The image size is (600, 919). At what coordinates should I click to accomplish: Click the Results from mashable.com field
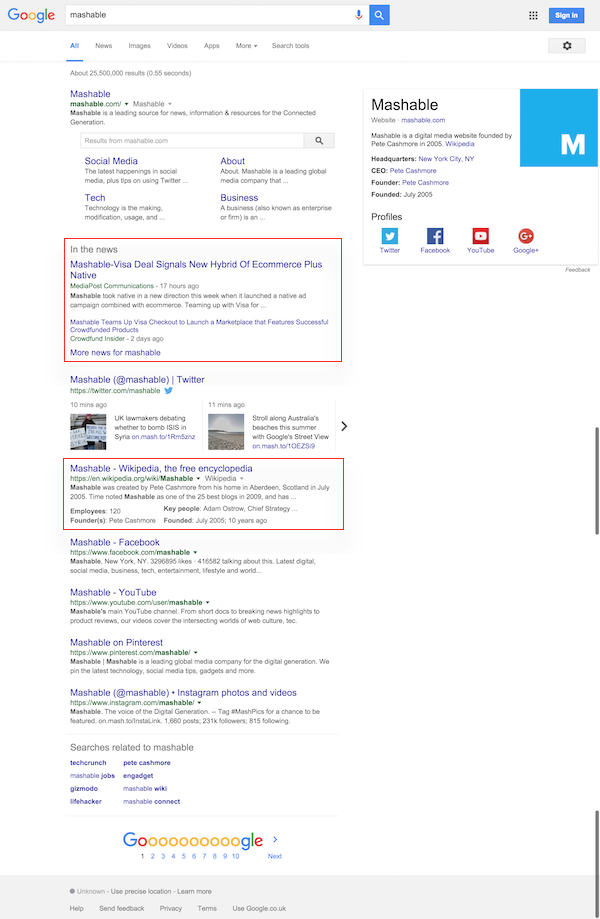coord(192,141)
